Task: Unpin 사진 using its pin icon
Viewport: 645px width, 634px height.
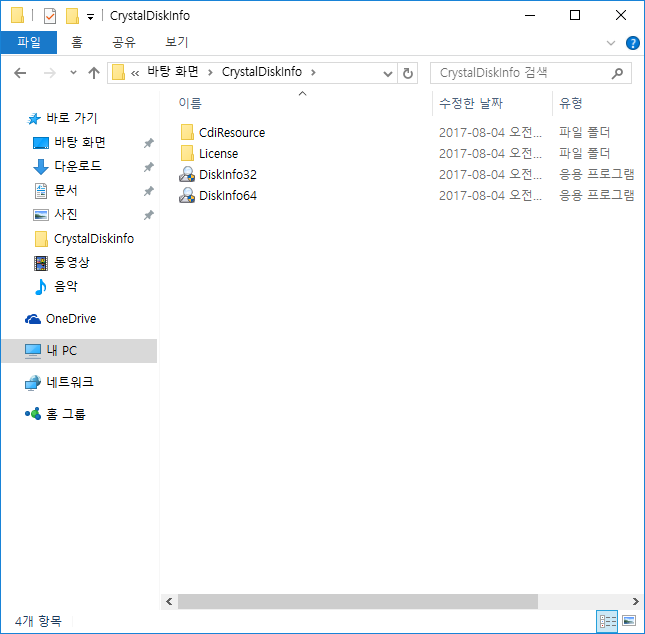Action: tap(148, 215)
